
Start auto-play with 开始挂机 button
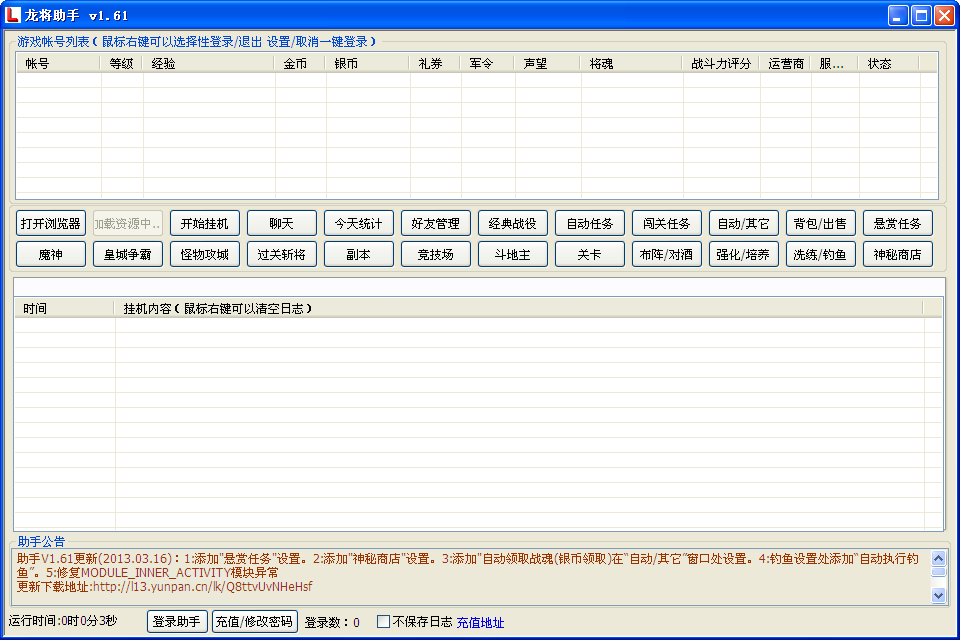[x=204, y=223]
